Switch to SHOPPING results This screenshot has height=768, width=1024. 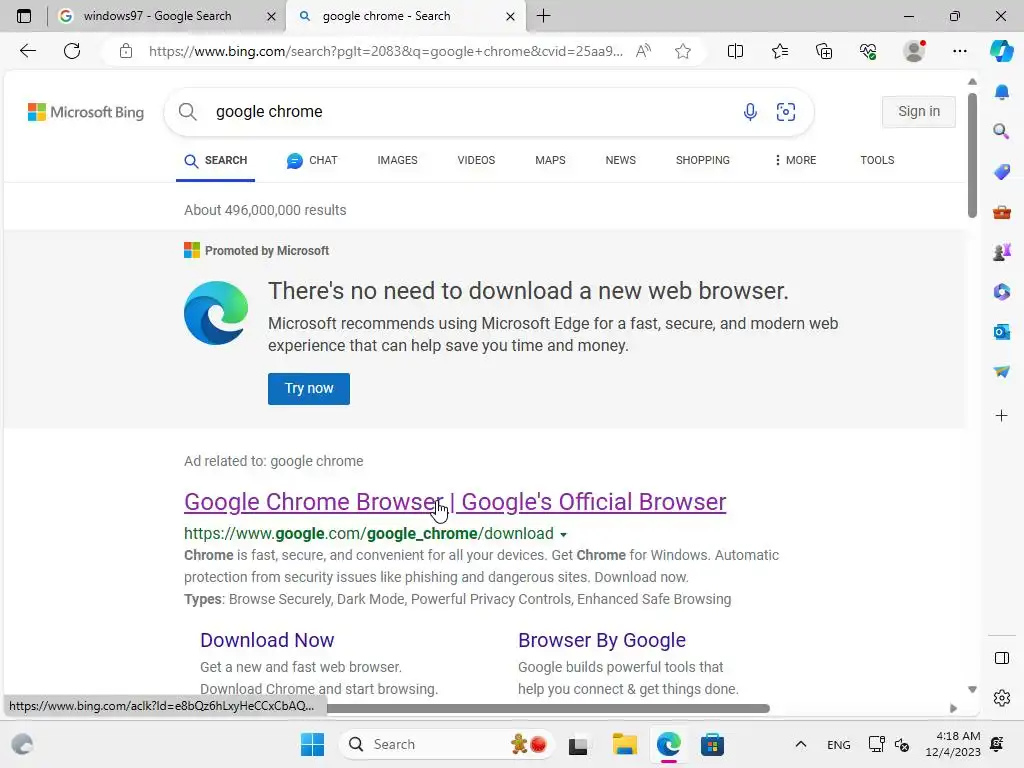pos(703,160)
